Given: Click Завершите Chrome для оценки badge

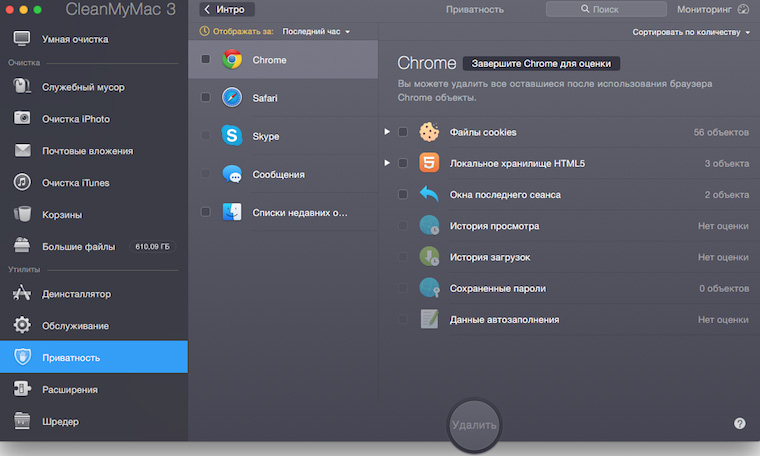Looking at the screenshot, I should coord(541,63).
